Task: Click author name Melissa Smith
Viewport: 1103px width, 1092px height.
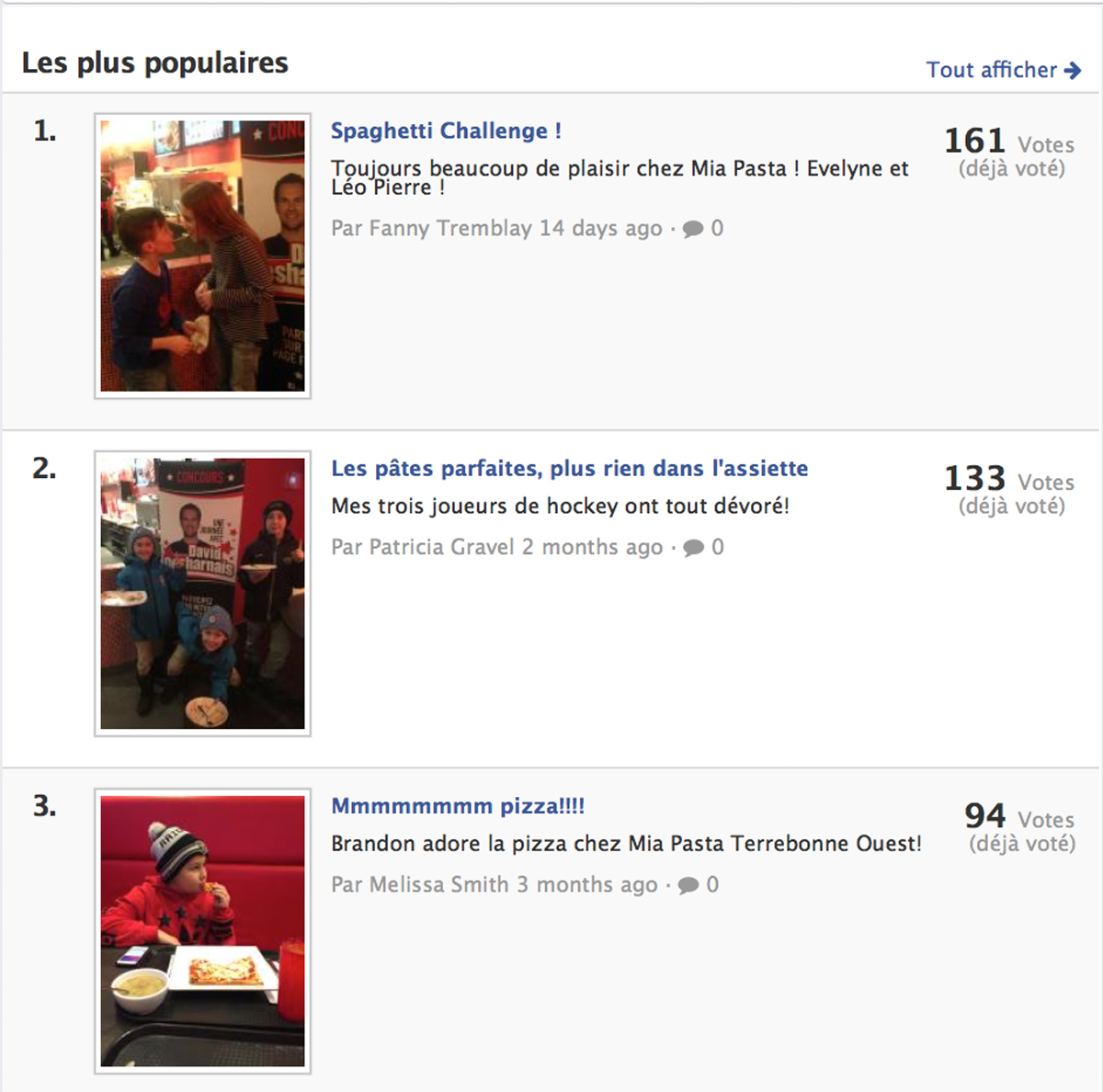Action: click(438, 884)
